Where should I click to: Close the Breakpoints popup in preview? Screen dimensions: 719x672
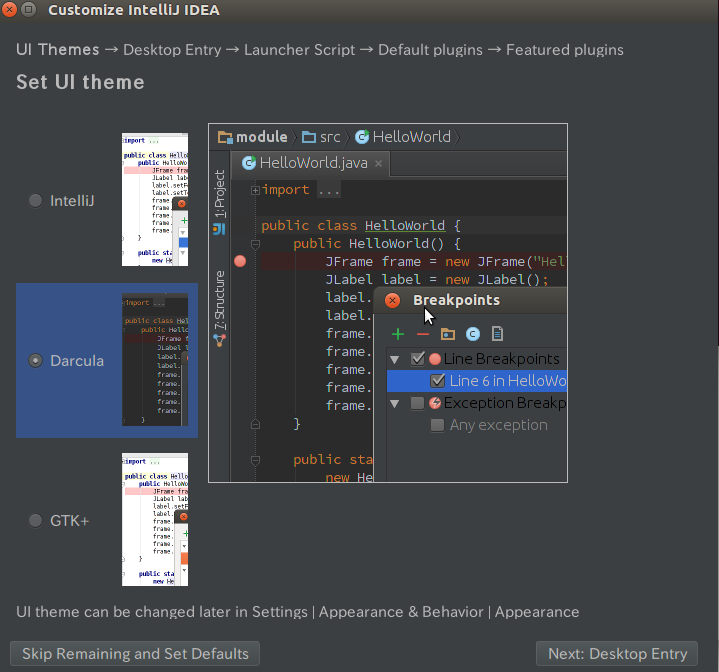tap(392, 300)
